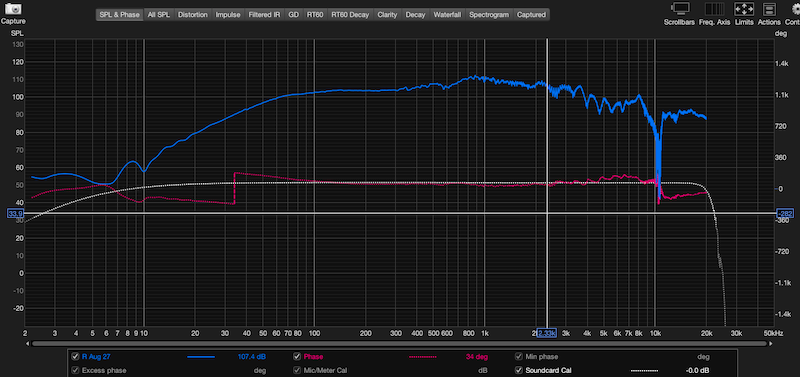
Task: Click the 20k frequency axis label
Action: (x=706, y=333)
